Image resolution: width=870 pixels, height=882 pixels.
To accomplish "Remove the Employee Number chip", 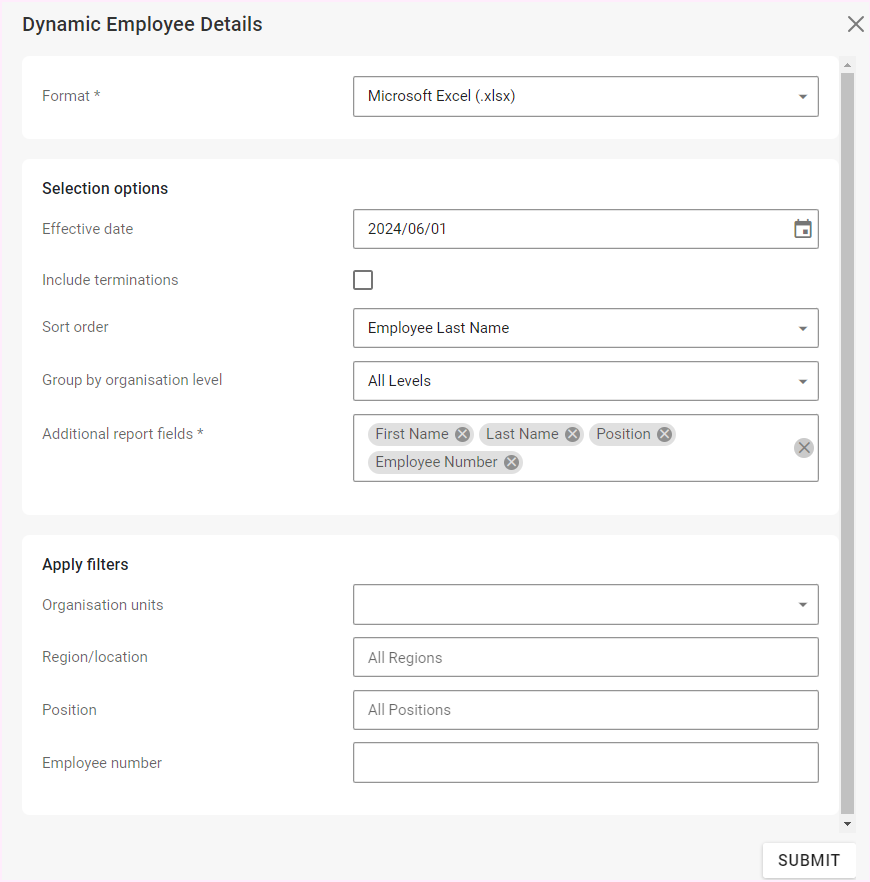I will (511, 462).
